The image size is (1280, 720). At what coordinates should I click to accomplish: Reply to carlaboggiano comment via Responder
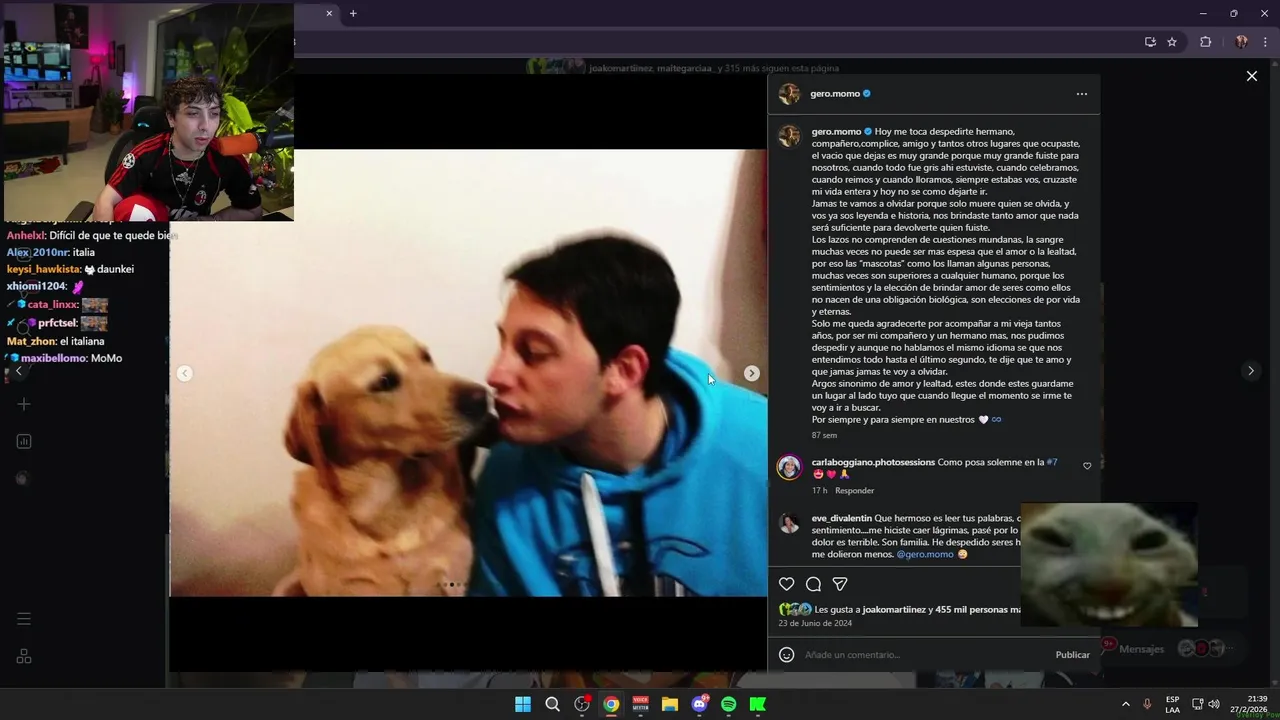pyautogui.click(x=854, y=491)
